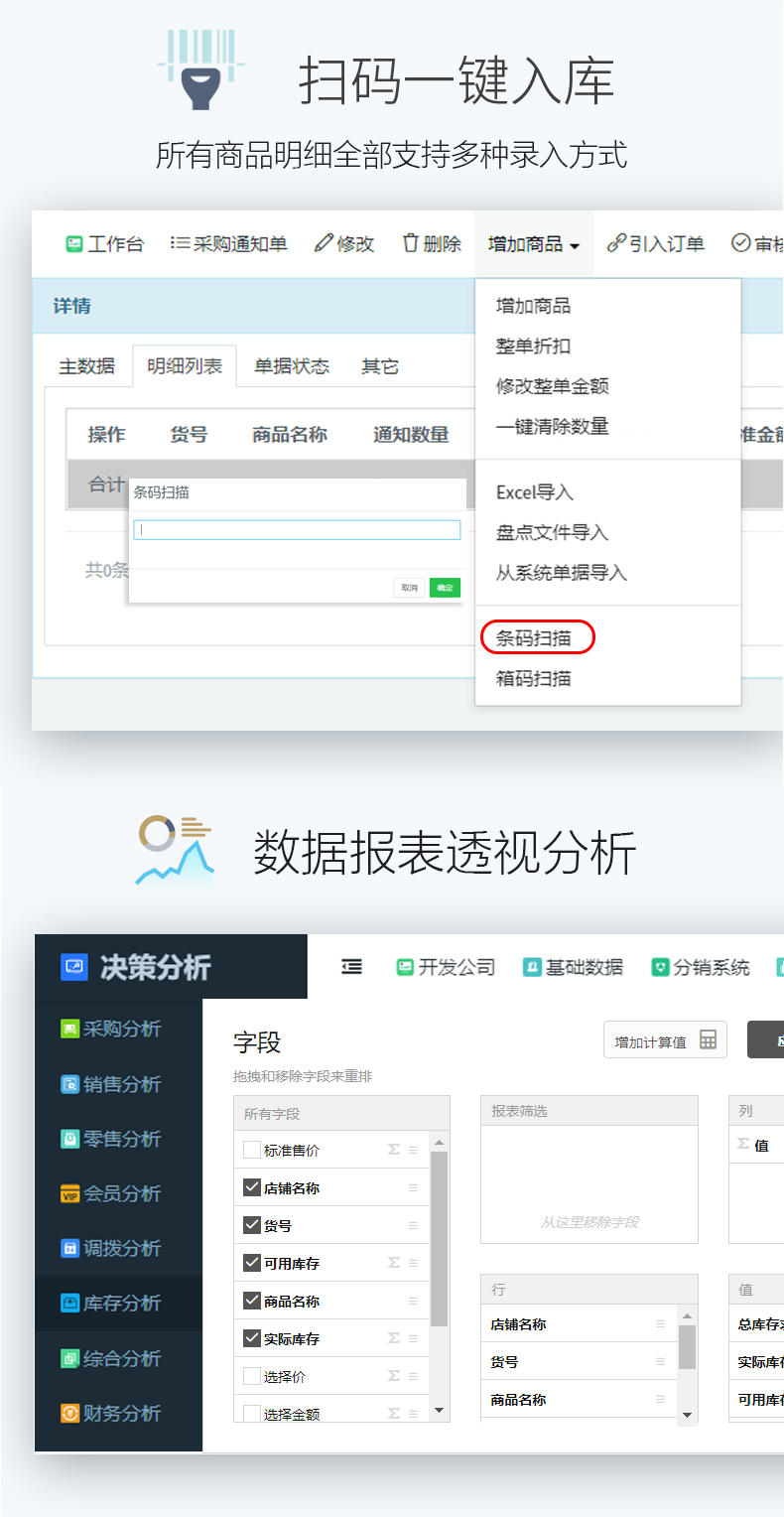Click the up arrow of 行 panel scrollbar
The image size is (784, 1517).
(x=688, y=1314)
